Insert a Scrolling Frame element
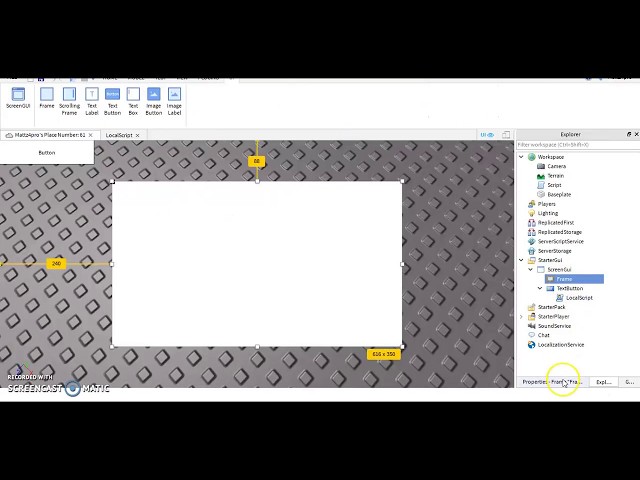 click(x=69, y=101)
